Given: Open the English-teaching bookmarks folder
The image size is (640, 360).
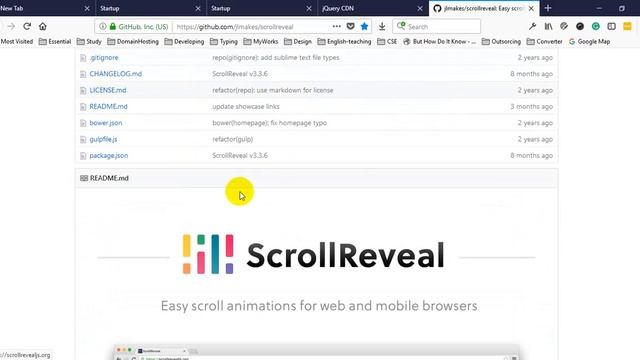Looking at the screenshot, I should [344, 42].
